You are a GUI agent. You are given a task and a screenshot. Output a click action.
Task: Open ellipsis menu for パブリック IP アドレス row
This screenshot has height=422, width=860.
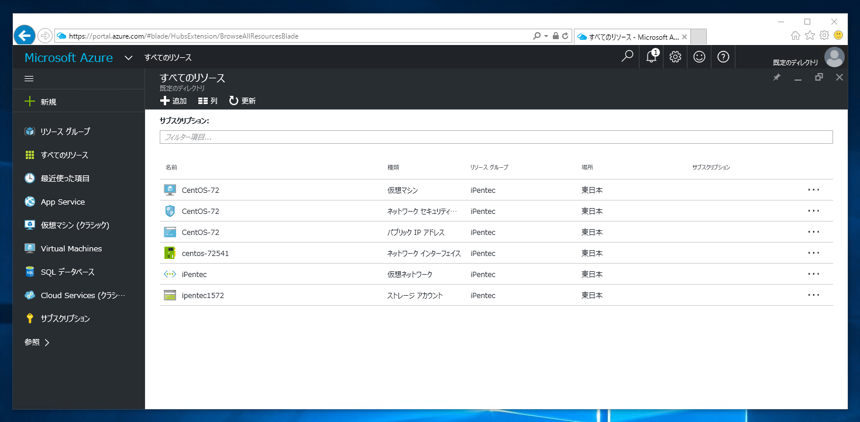(x=813, y=232)
